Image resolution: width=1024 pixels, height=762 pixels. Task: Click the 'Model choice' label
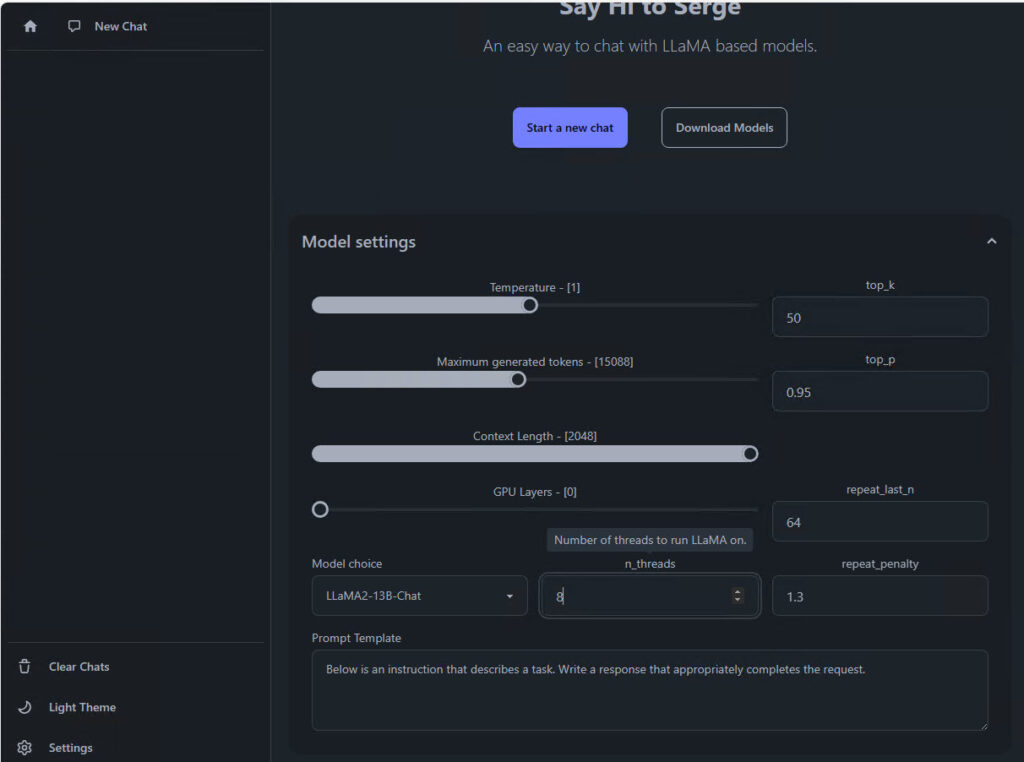[x=347, y=564]
